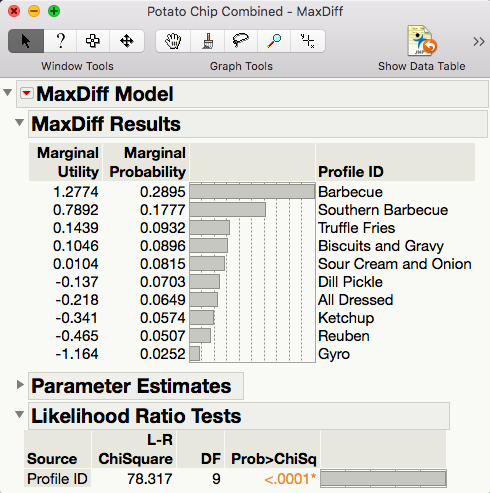
Task: Select the help question mark tool
Action: coord(60,41)
